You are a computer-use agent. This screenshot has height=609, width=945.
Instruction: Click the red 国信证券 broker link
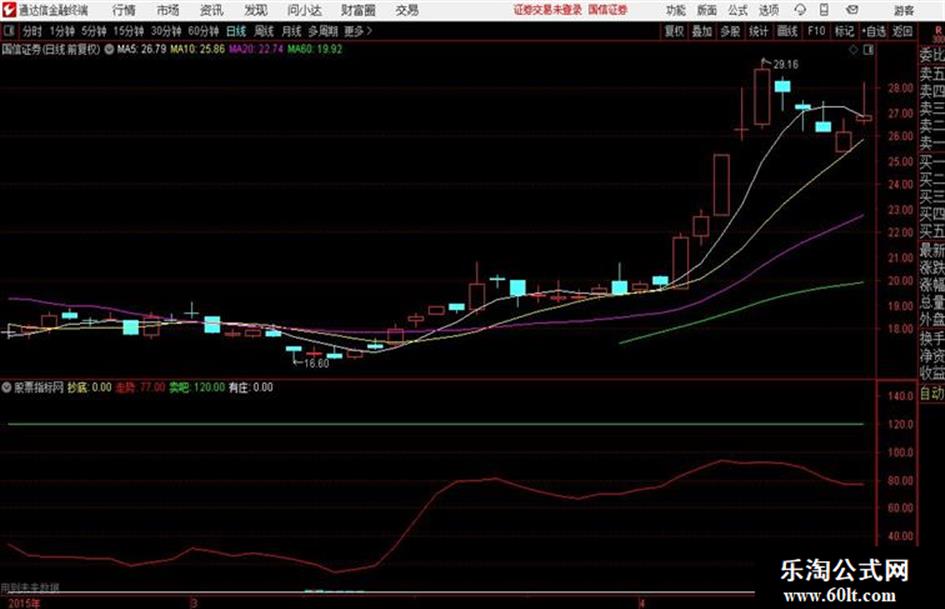click(608, 10)
